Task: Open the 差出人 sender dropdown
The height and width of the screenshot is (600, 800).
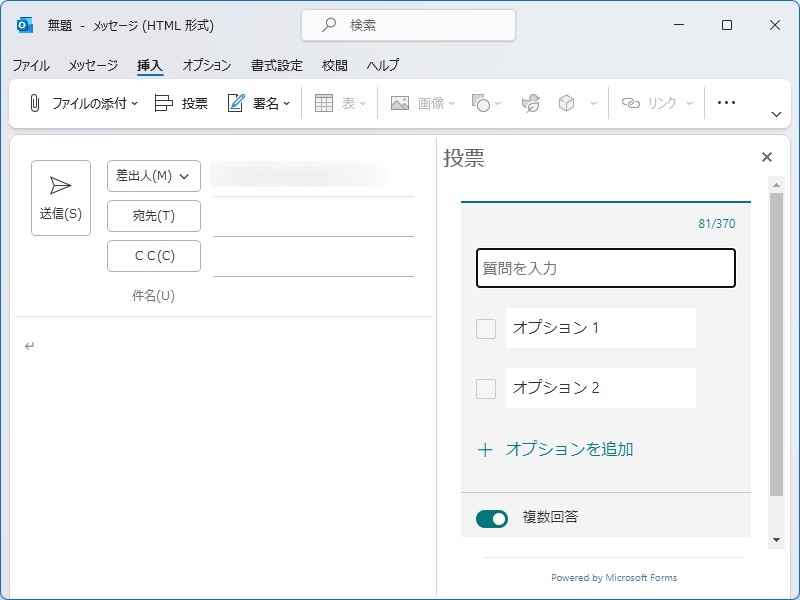Action: click(x=154, y=176)
